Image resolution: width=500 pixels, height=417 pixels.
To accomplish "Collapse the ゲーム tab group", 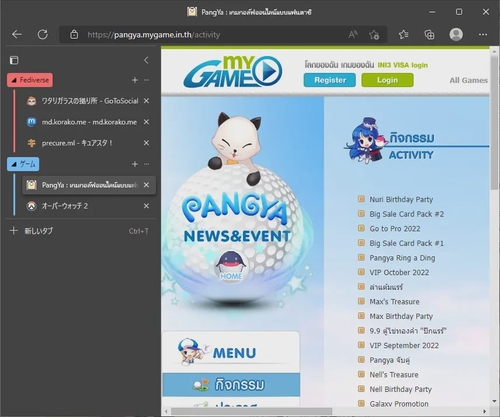I will click(23, 164).
